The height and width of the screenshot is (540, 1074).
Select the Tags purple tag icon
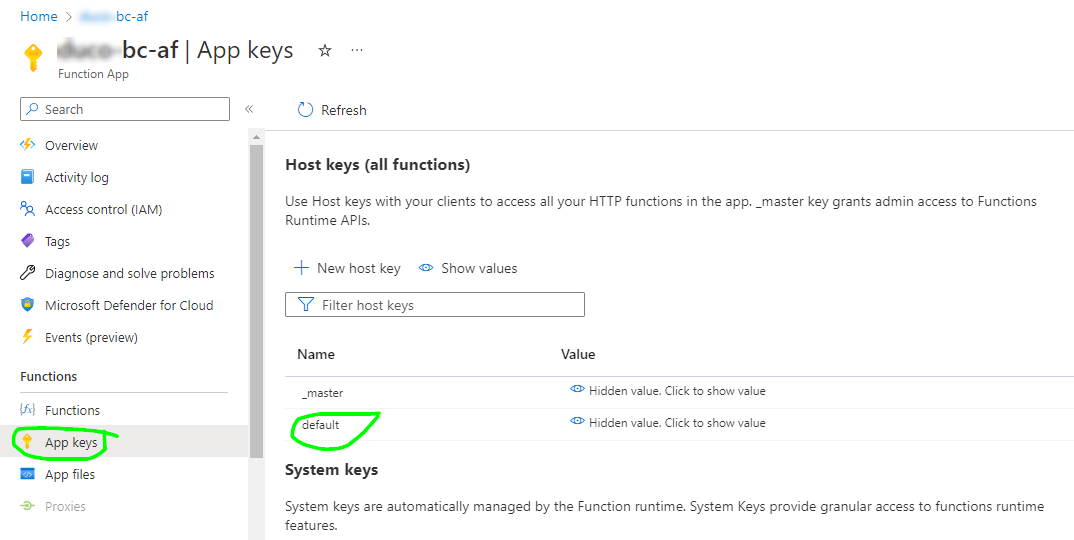click(x=27, y=241)
